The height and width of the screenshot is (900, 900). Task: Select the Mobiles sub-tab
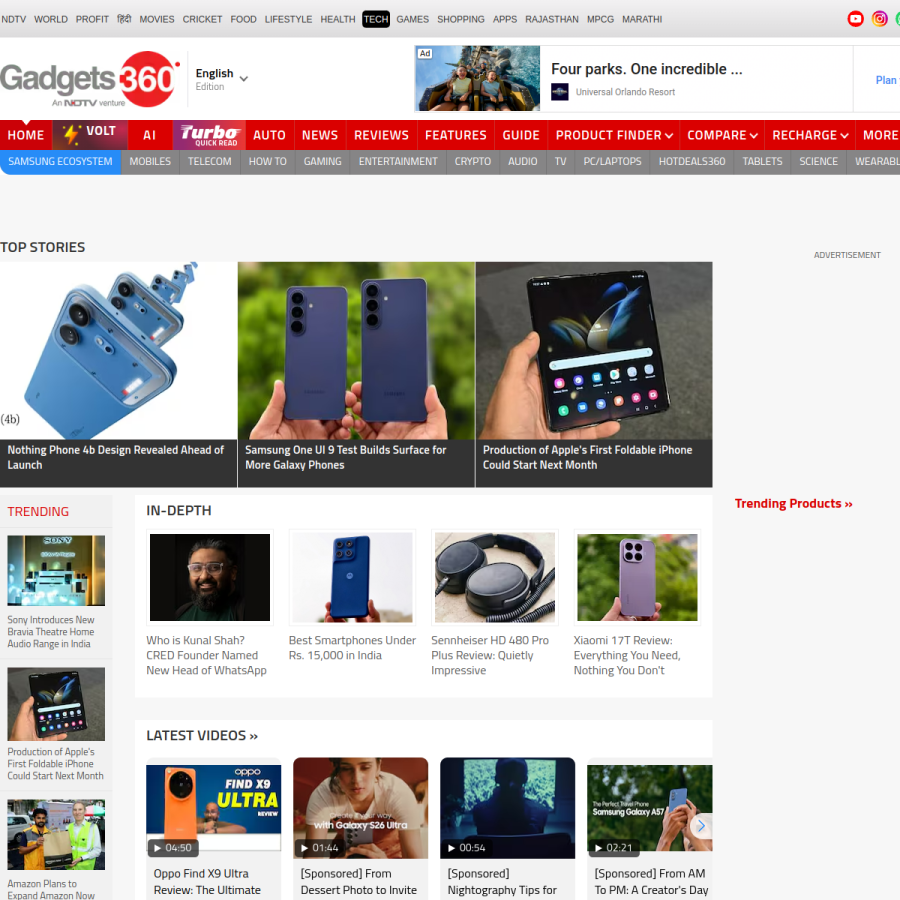(150, 162)
